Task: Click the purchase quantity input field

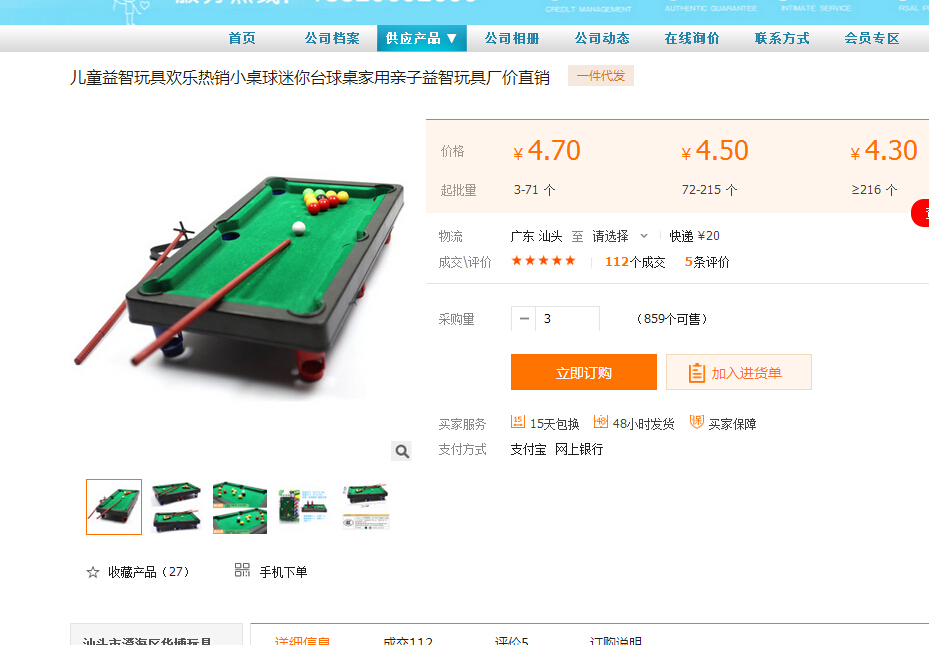Action: pos(568,319)
